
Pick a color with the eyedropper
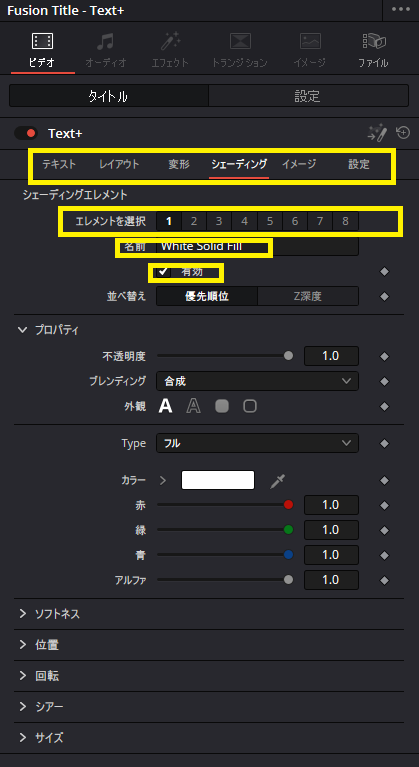tap(278, 481)
